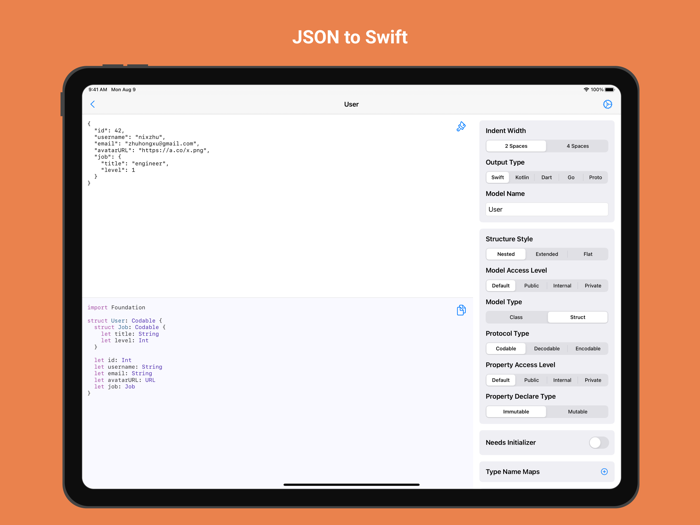Set Property Access Level to Internal
This screenshot has width=700, height=525.
562,380
